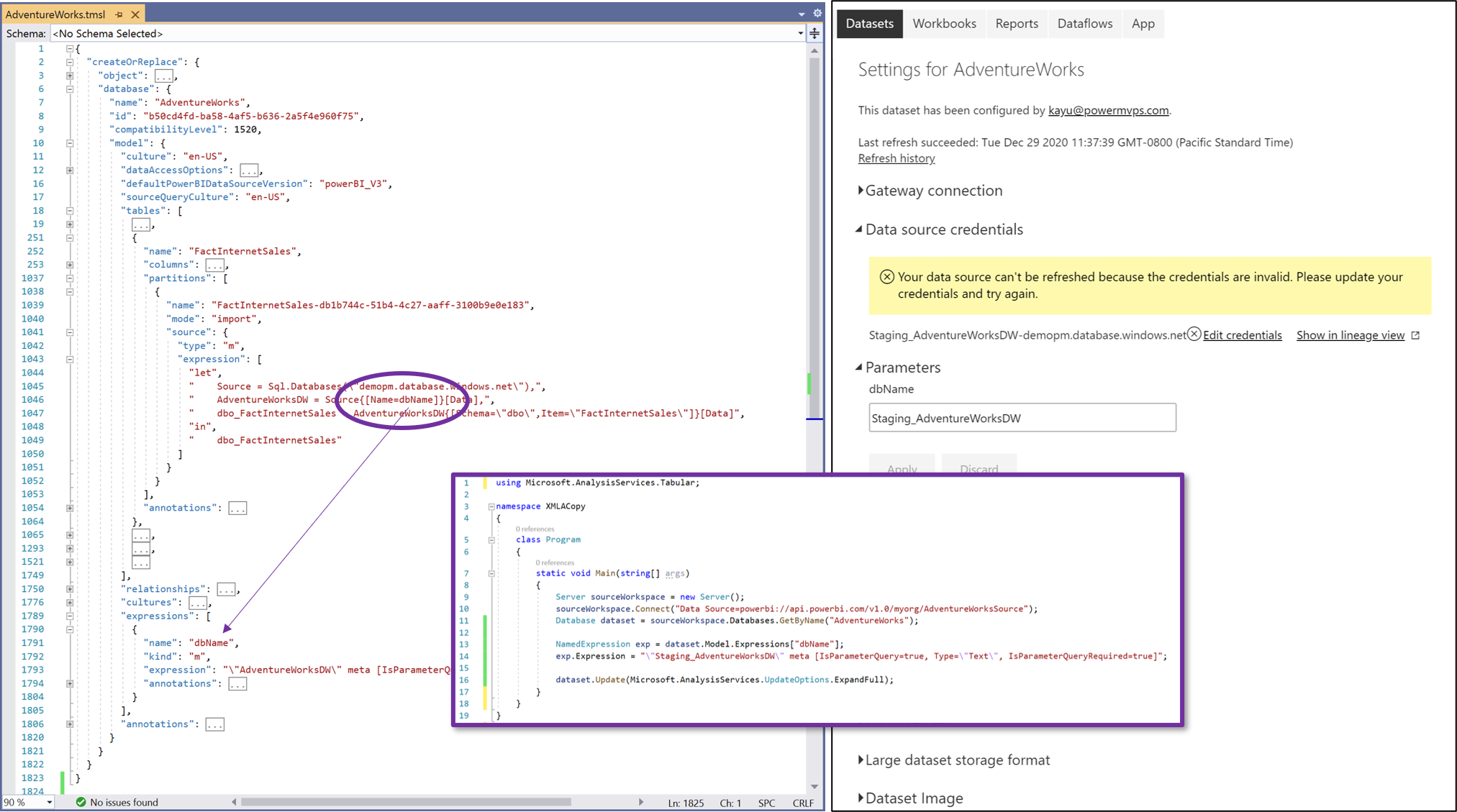
Task: Click the split editor icon beside schema dropdown
Action: [x=814, y=32]
